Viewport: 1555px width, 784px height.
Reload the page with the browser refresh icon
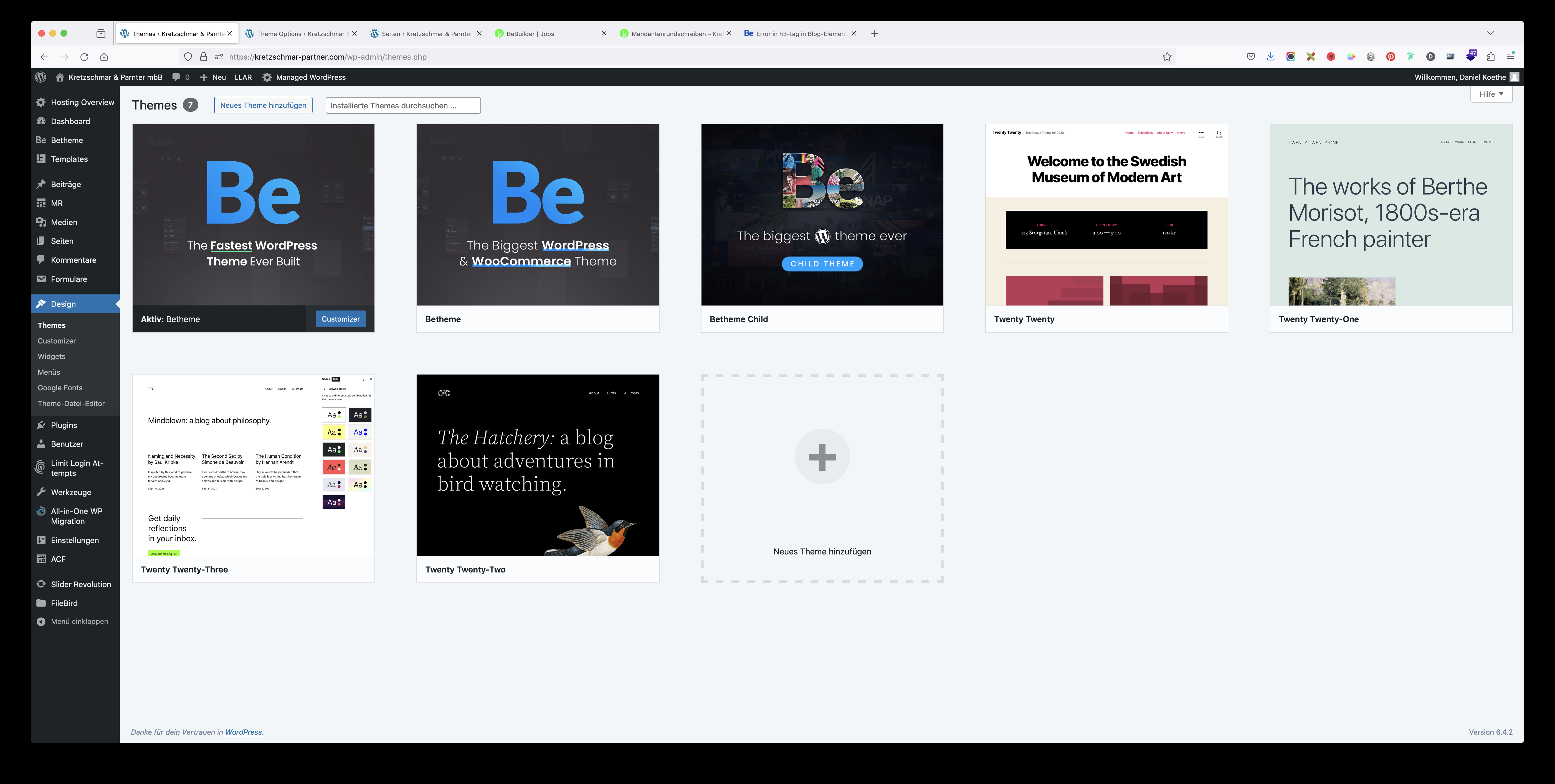click(x=85, y=57)
